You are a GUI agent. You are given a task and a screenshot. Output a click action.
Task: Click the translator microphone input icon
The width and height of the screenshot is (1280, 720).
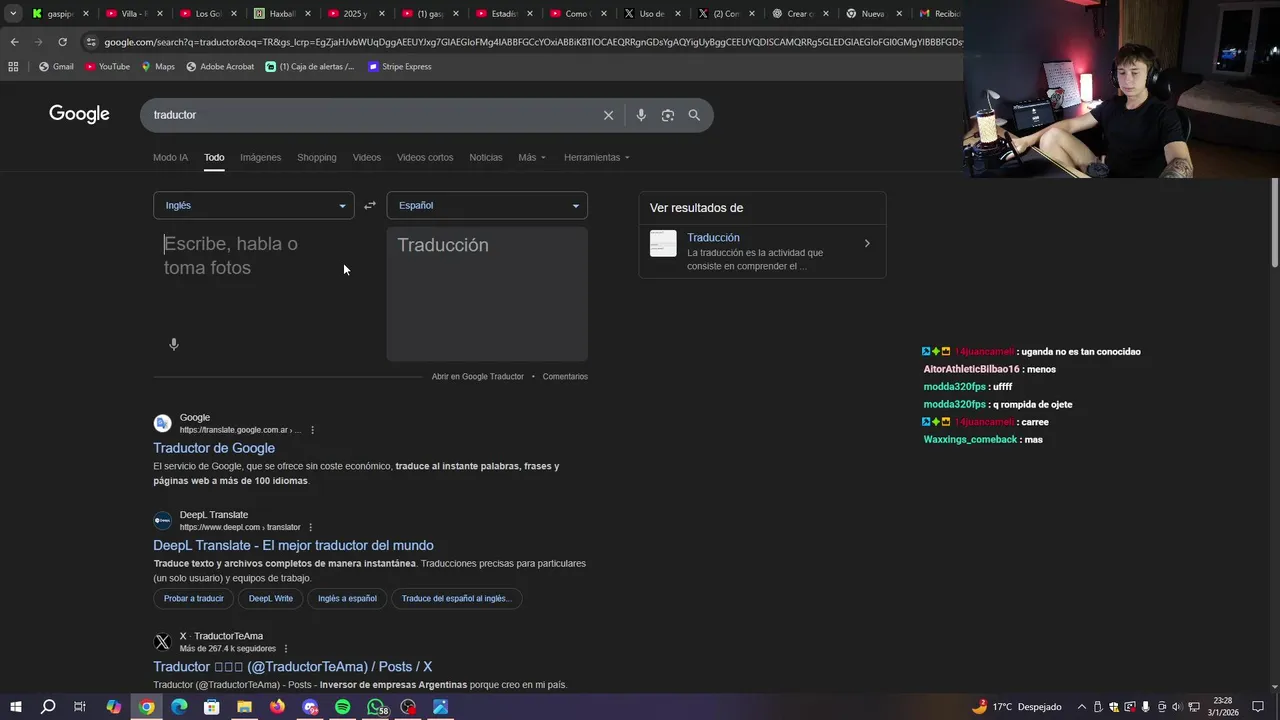pyautogui.click(x=174, y=344)
